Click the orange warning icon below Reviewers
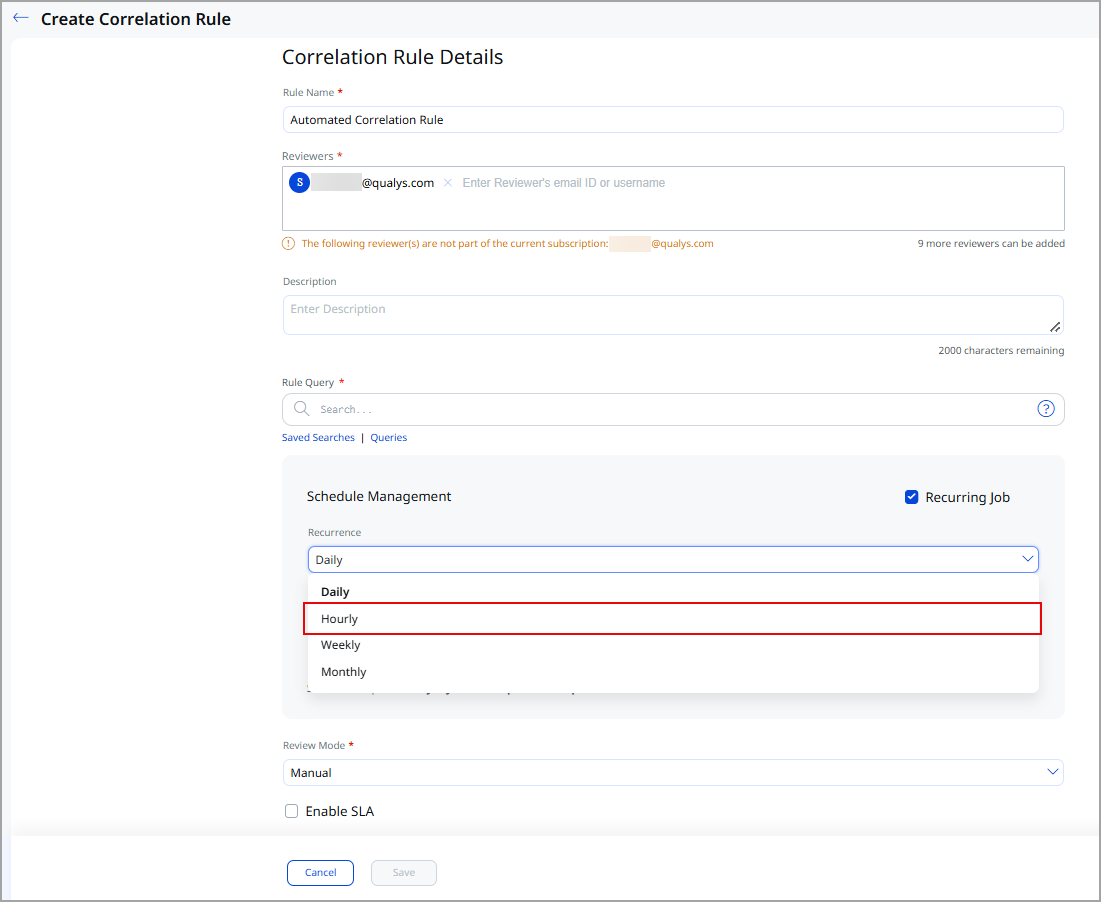Screen dimensions: 1101x902 coord(289,244)
